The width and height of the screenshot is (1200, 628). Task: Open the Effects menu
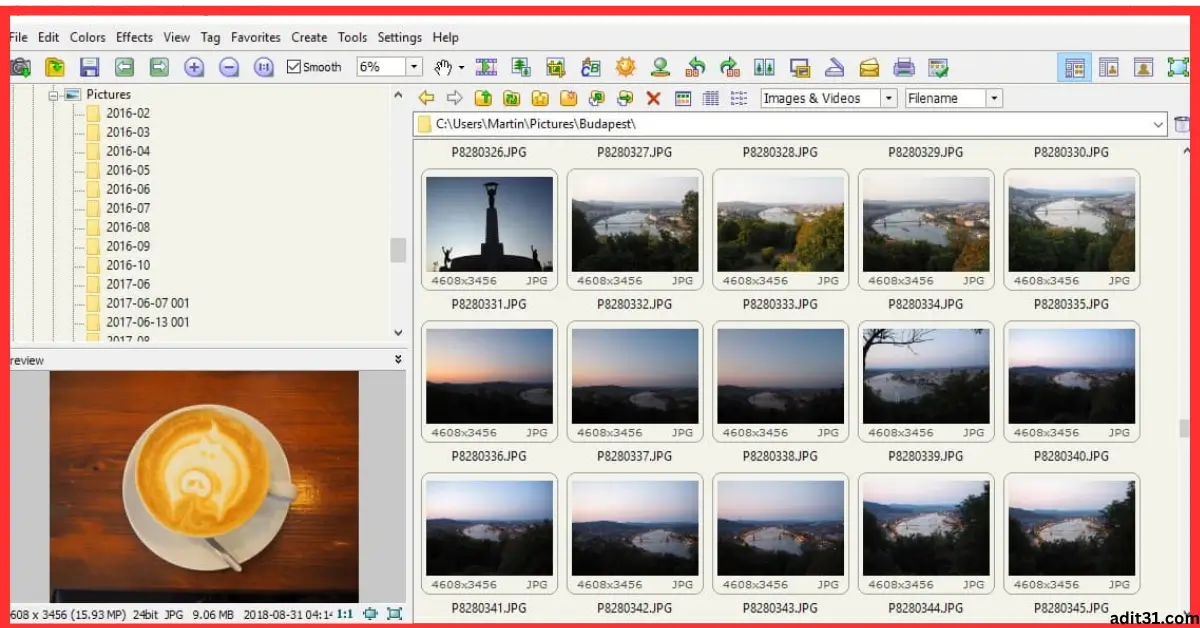click(134, 37)
